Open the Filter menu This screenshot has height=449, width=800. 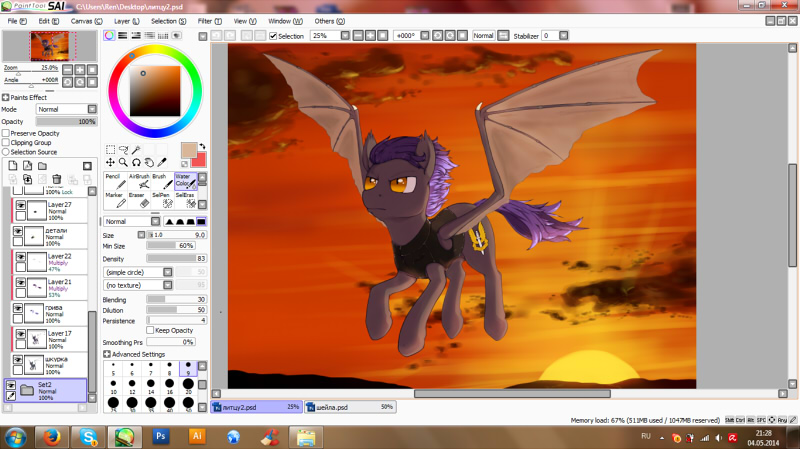pos(210,21)
